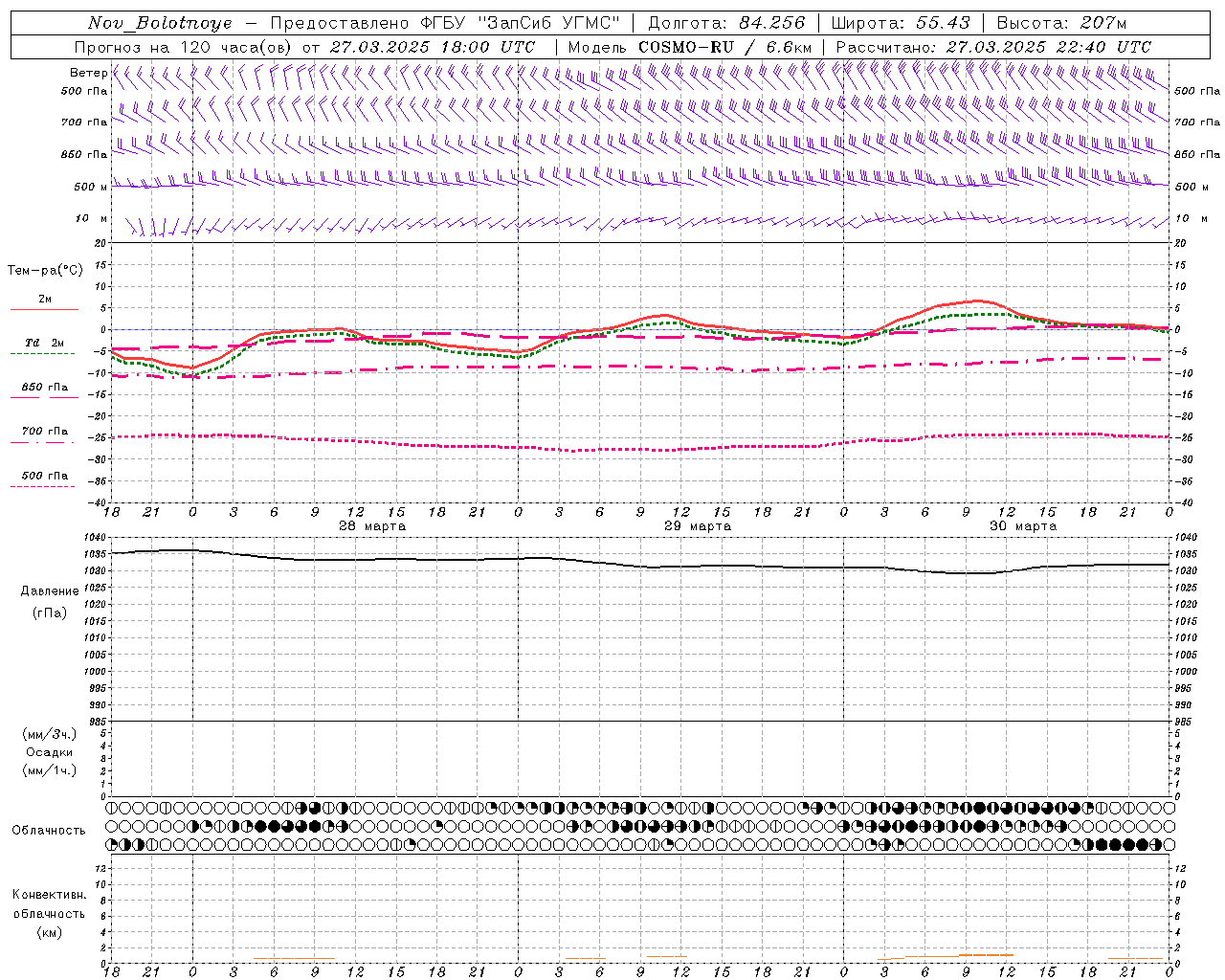Screen dimensions: 1225x980
Task: Click the longitude value Долгота: 84.256
Action: tap(726, 23)
